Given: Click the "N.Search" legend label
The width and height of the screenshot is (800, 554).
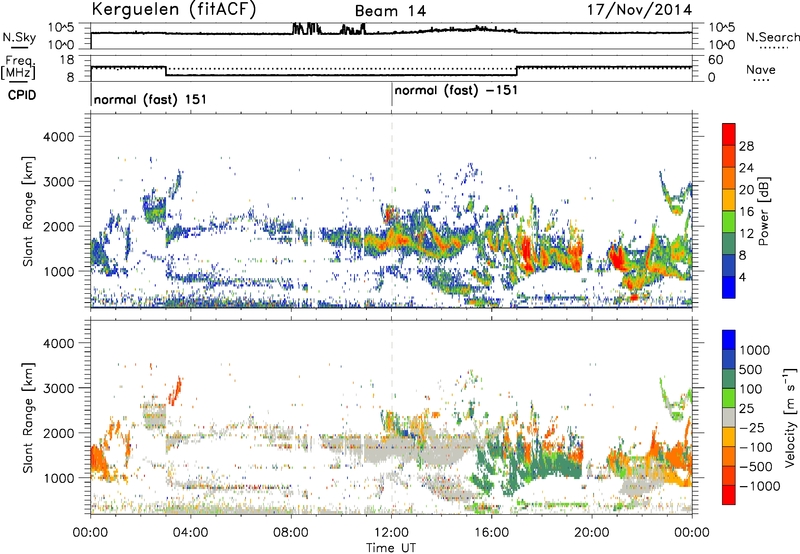Looking at the screenshot, I should (x=772, y=37).
